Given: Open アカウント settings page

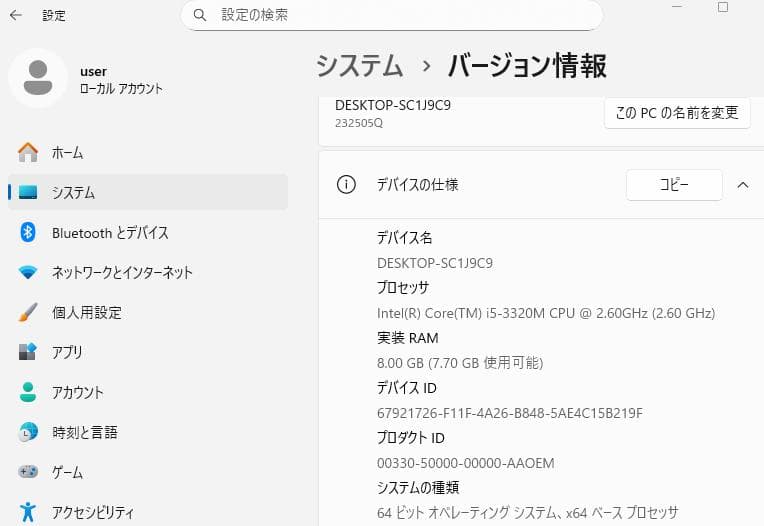Looking at the screenshot, I should [x=148, y=392].
